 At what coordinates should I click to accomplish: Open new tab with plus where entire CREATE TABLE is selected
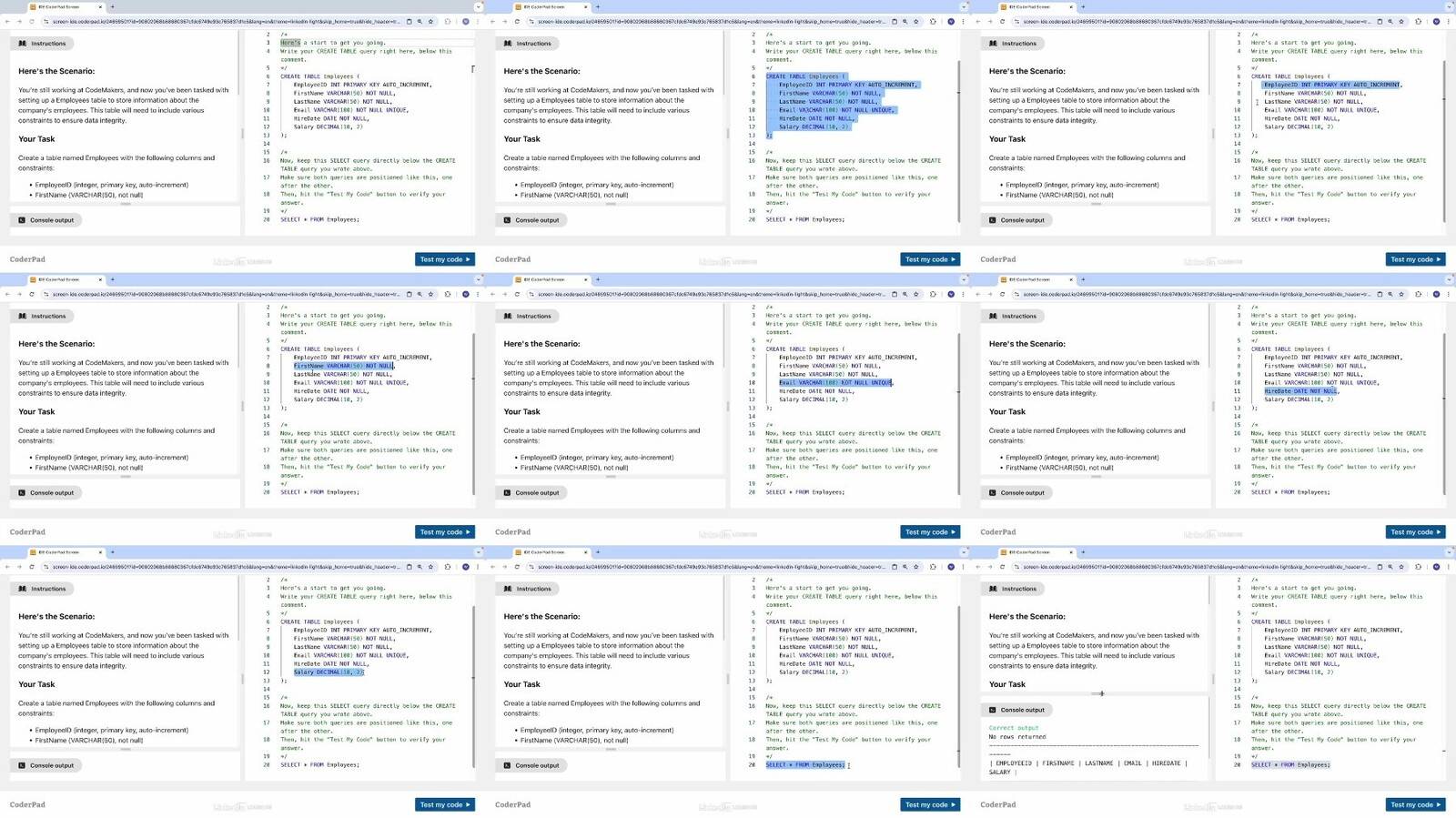pyautogui.click(x=597, y=6)
